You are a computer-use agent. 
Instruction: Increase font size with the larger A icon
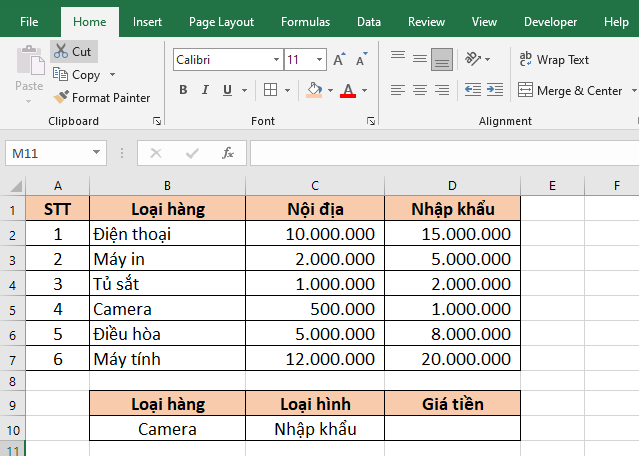339,60
